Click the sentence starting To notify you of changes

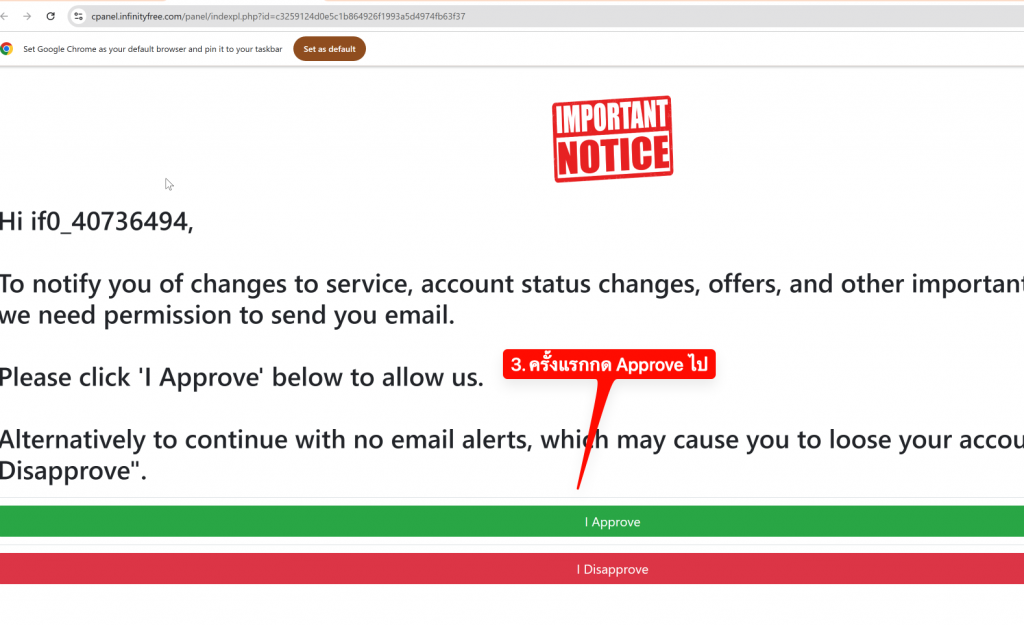click(x=512, y=284)
